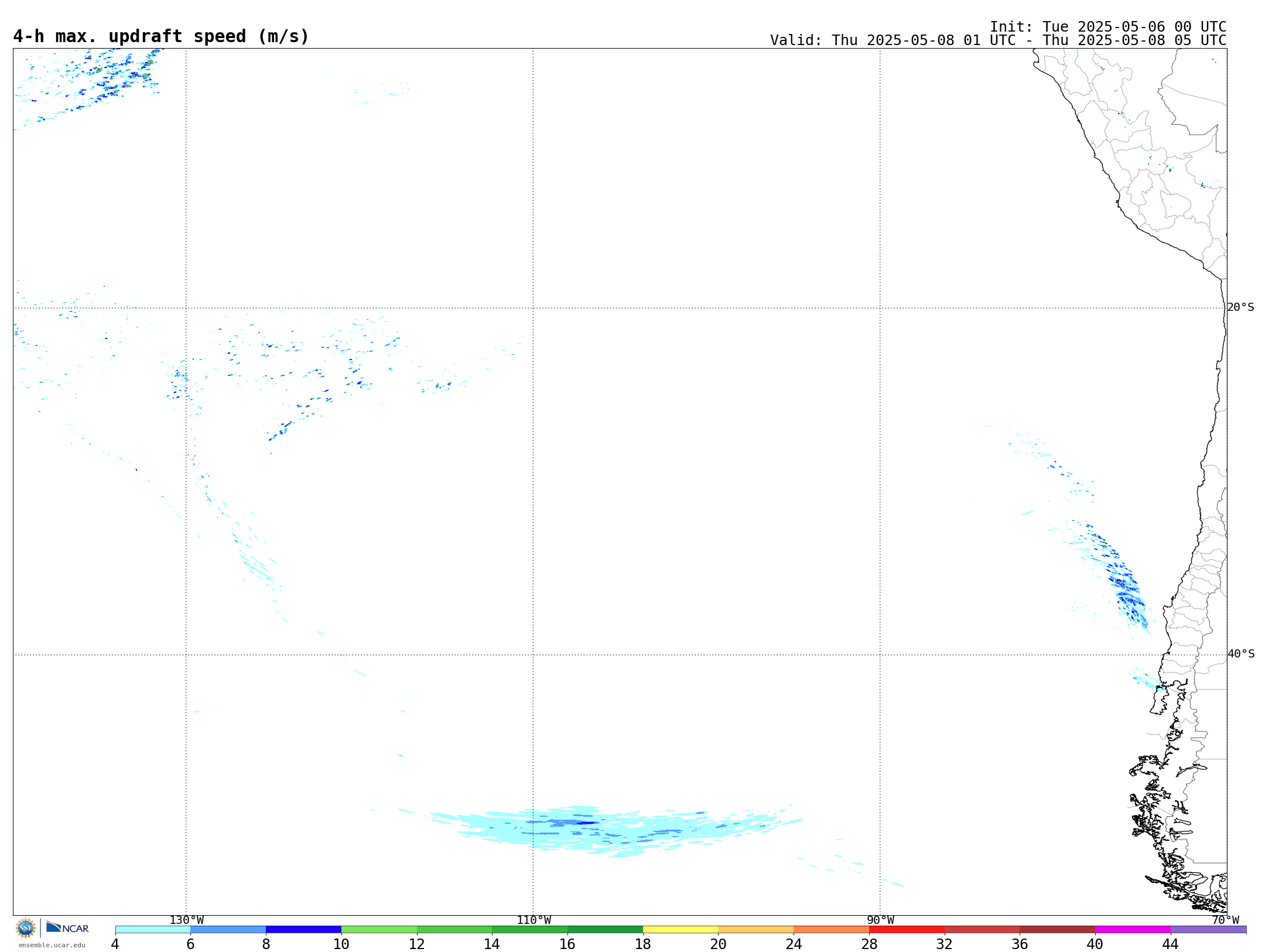Click the NCAR logo
Viewport: 1265px width, 952px height.
click(67, 927)
